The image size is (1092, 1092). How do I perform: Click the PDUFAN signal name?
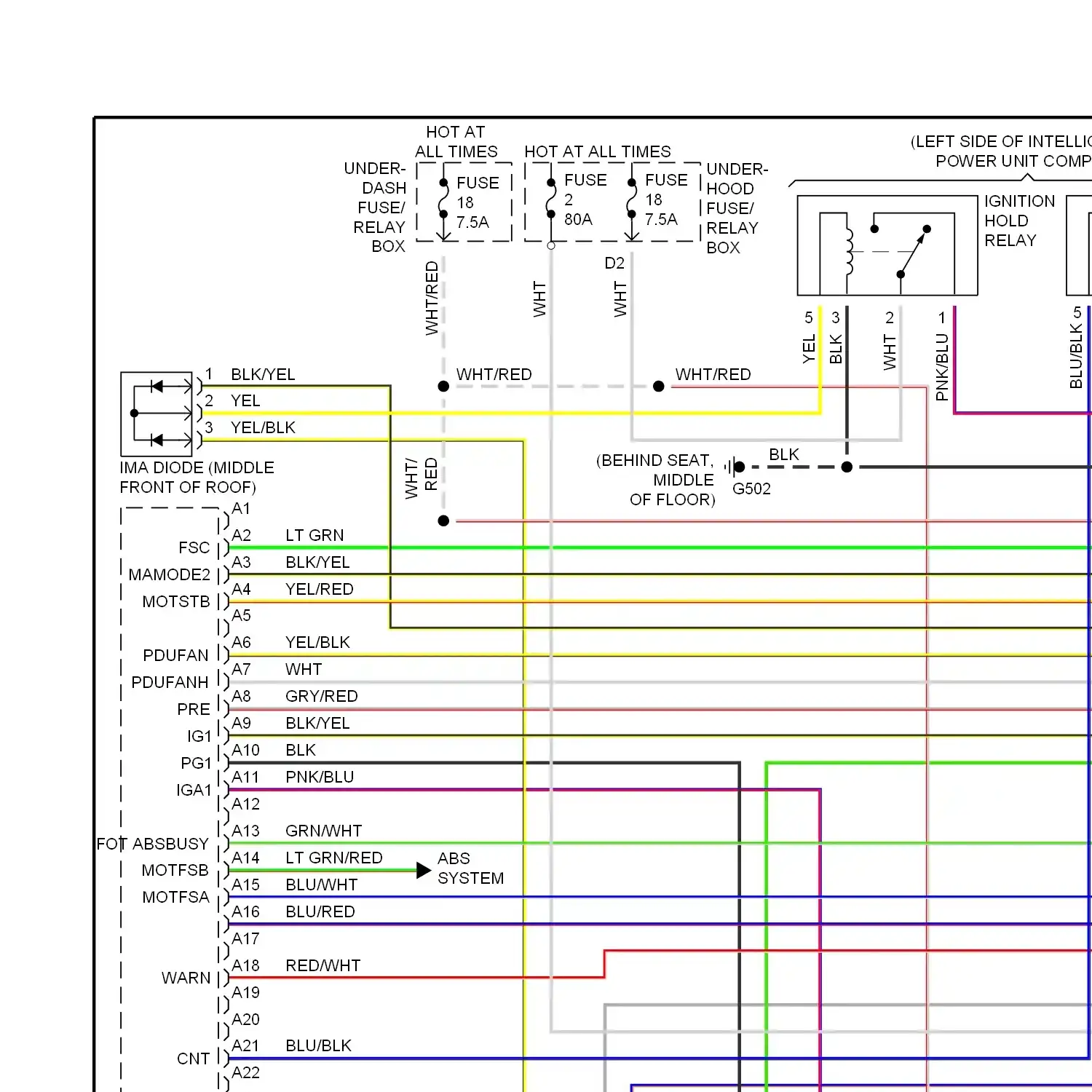176,655
